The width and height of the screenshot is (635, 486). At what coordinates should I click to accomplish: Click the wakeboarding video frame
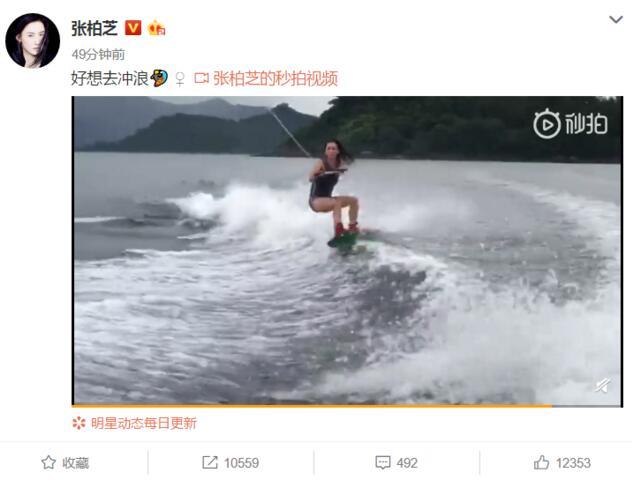pyautogui.click(x=347, y=250)
